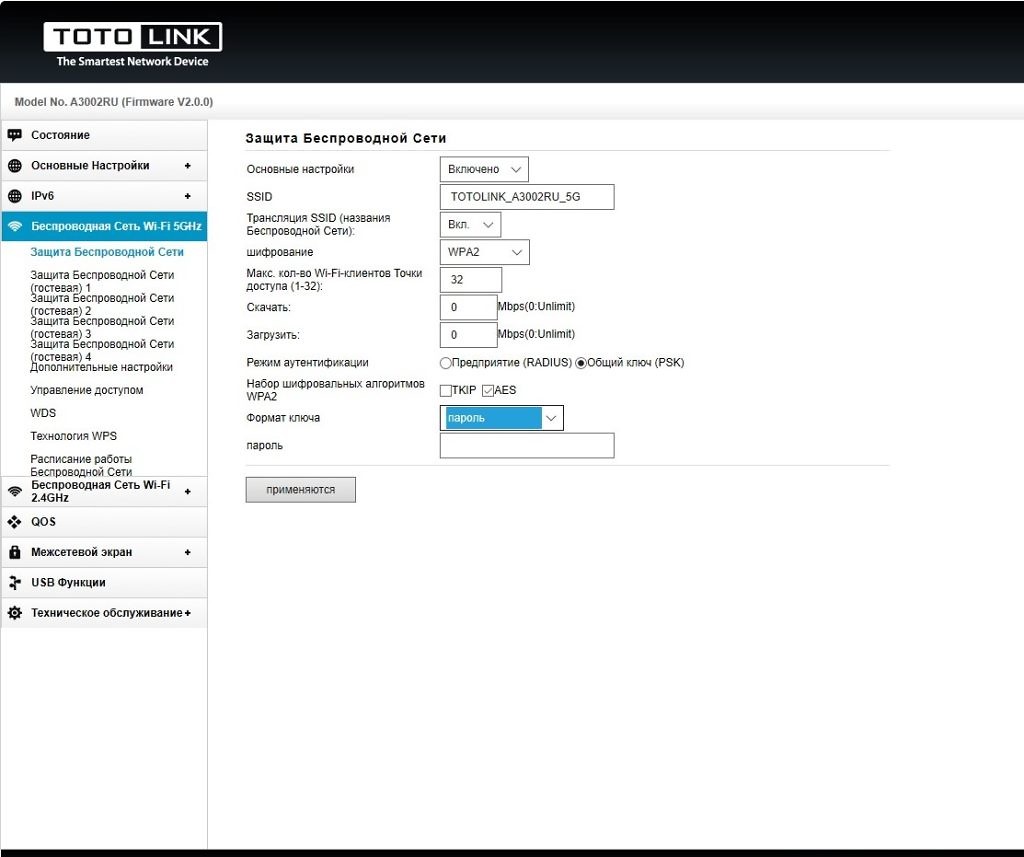Screen dimensions: 1024x857
Task: Open Основные Настройки menu item
Action: [104, 166]
